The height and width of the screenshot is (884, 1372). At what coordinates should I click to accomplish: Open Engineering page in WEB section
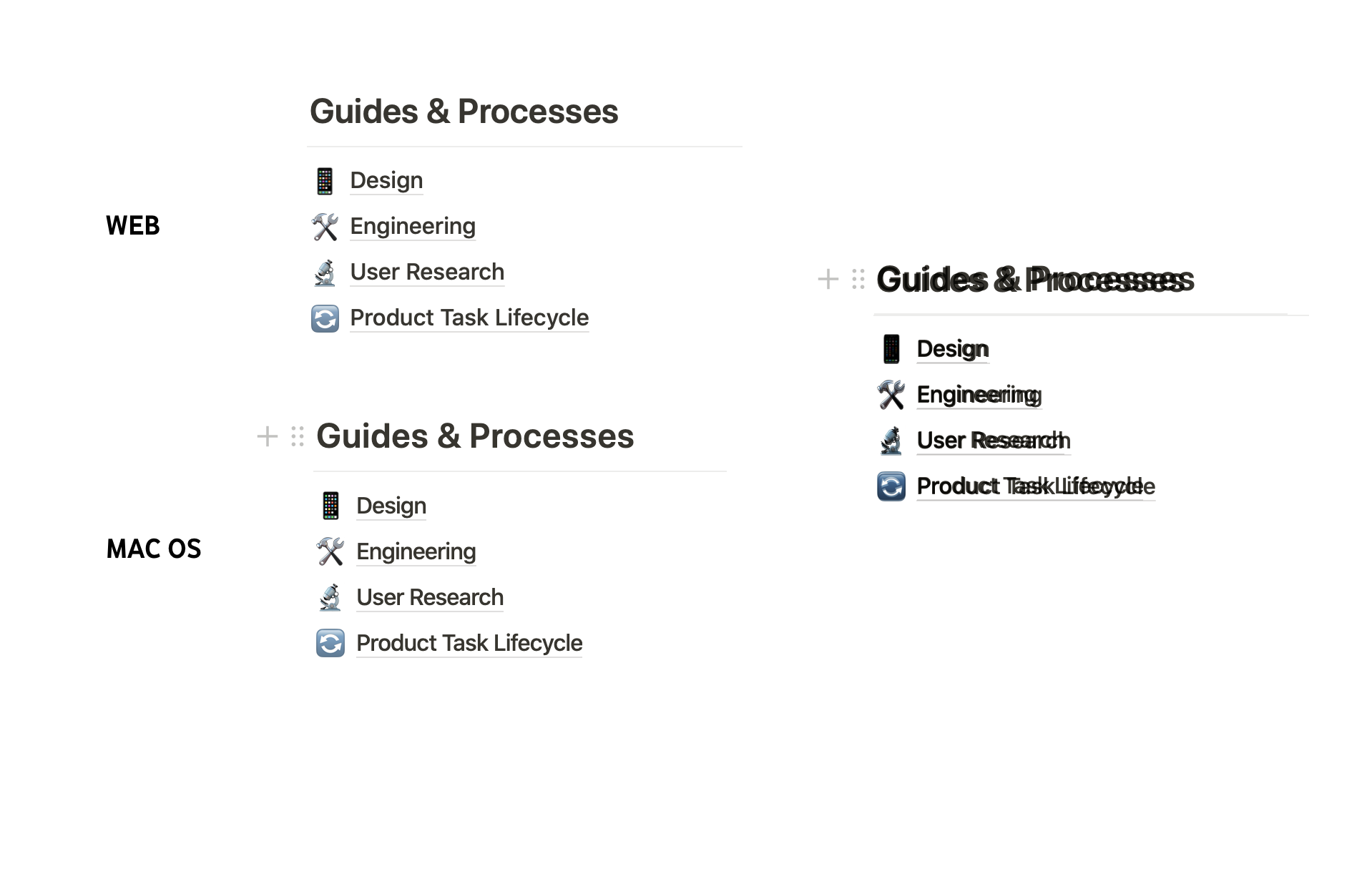click(413, 226)
